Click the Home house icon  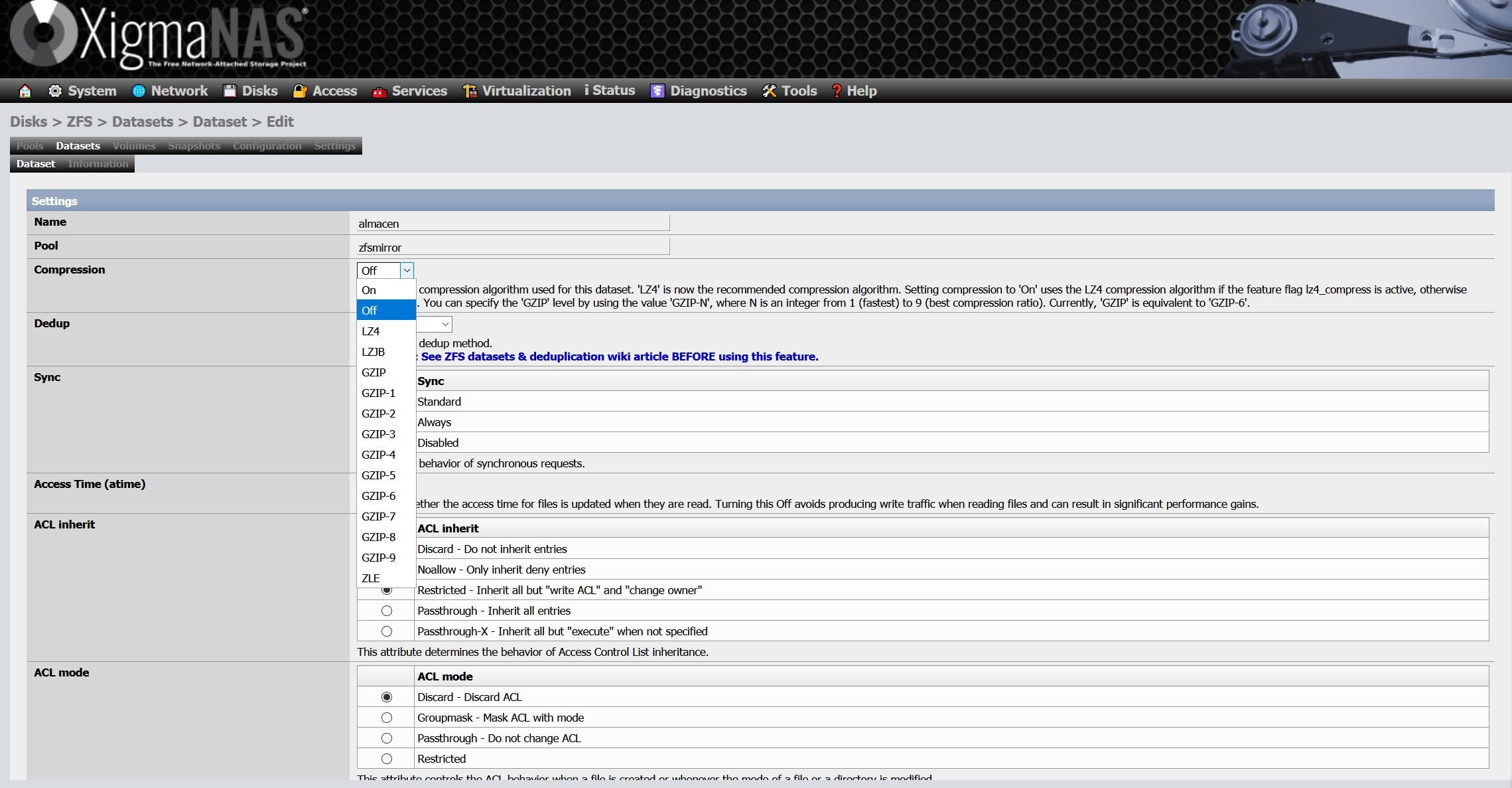[25, 91]
